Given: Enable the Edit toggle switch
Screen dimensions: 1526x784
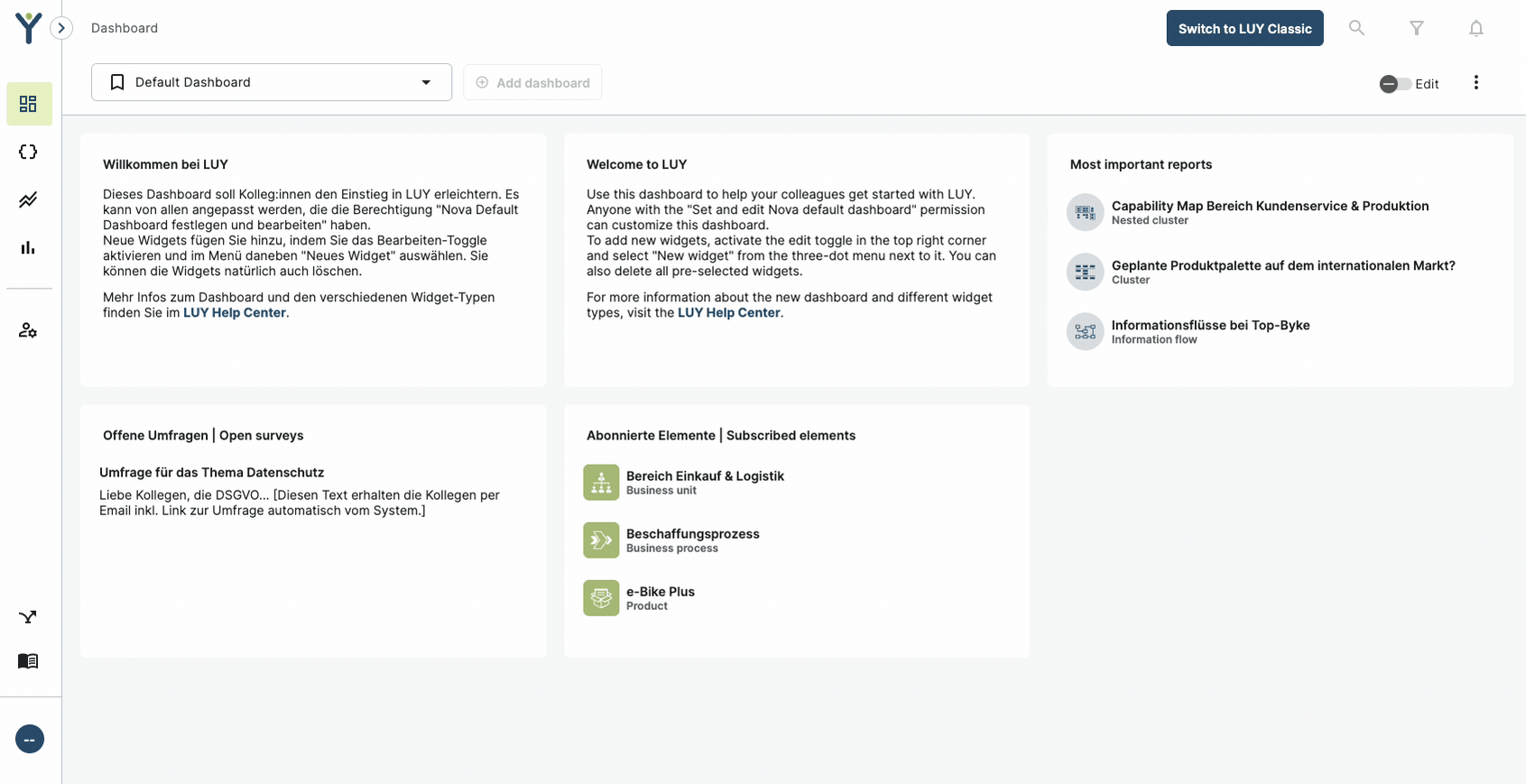Looking at the screenshot, I should coord(1395,84).
